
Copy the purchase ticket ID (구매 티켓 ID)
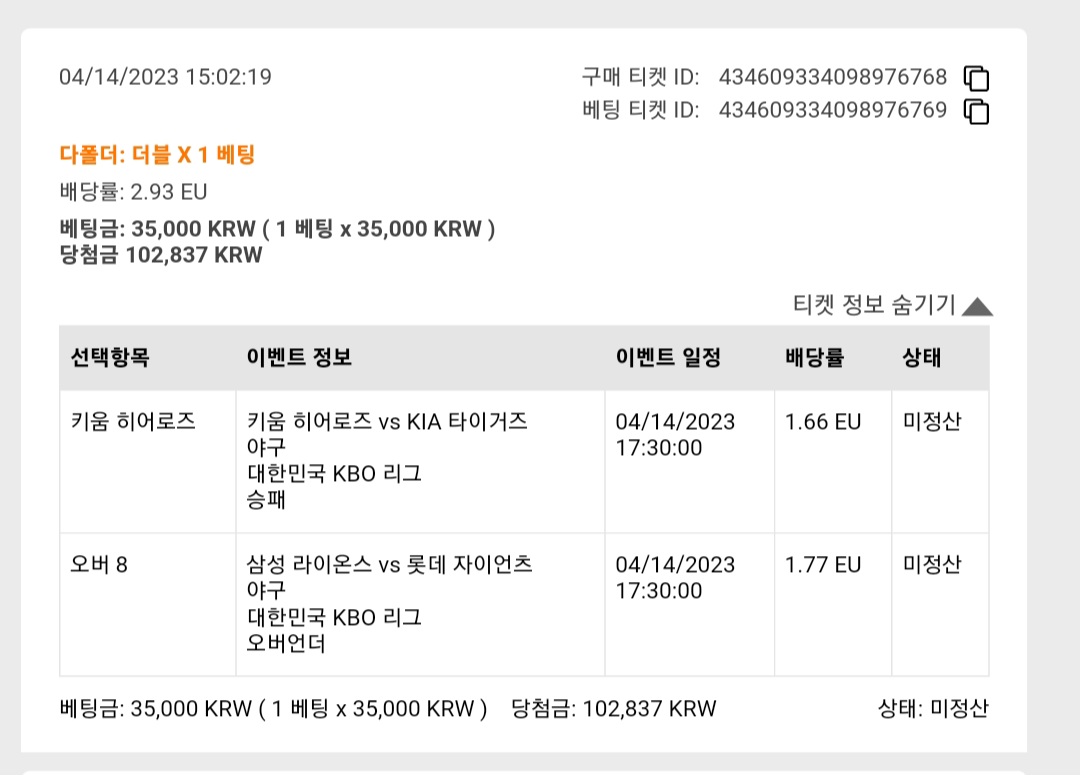(976, 79)
